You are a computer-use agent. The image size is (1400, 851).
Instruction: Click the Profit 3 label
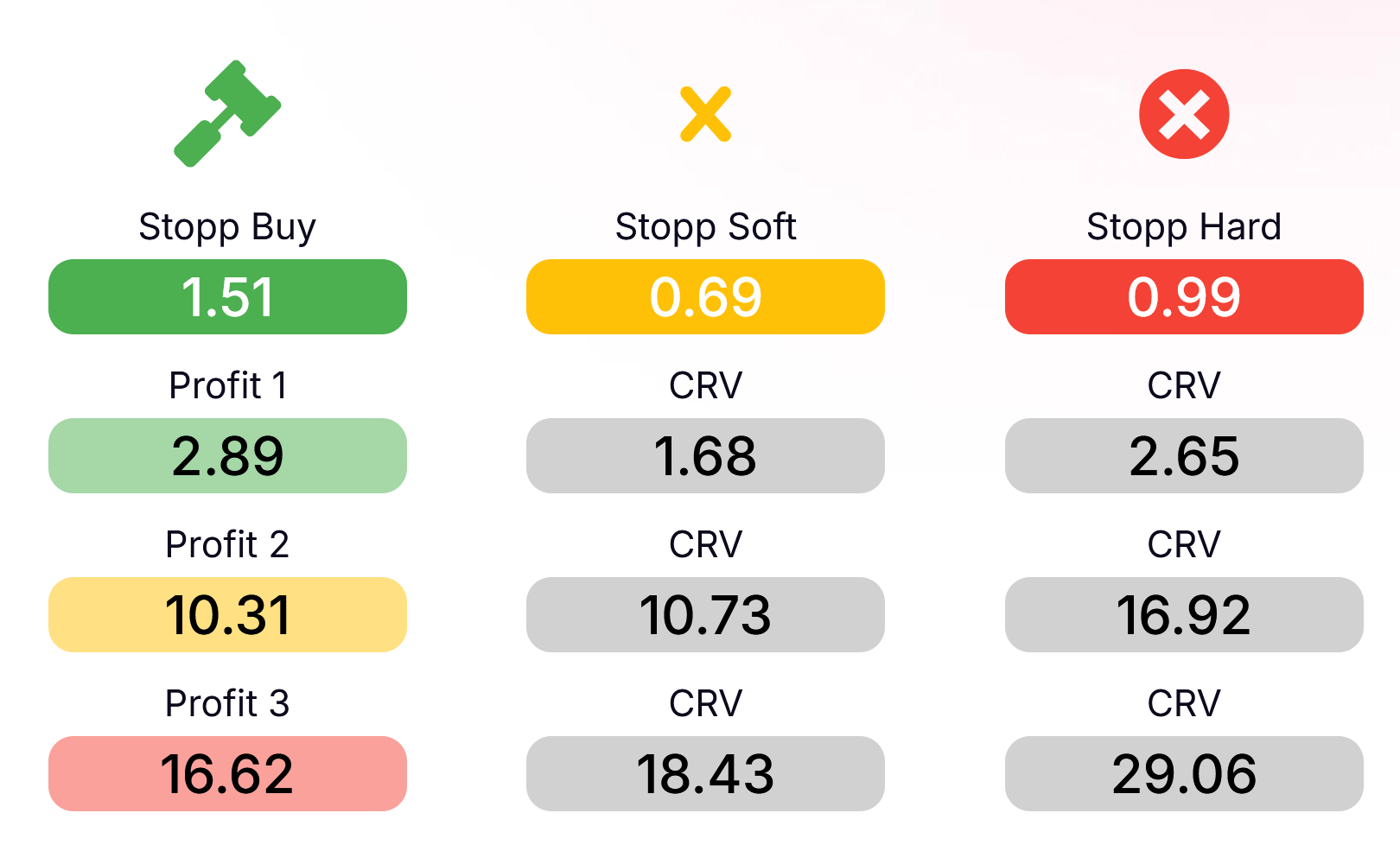227,703
